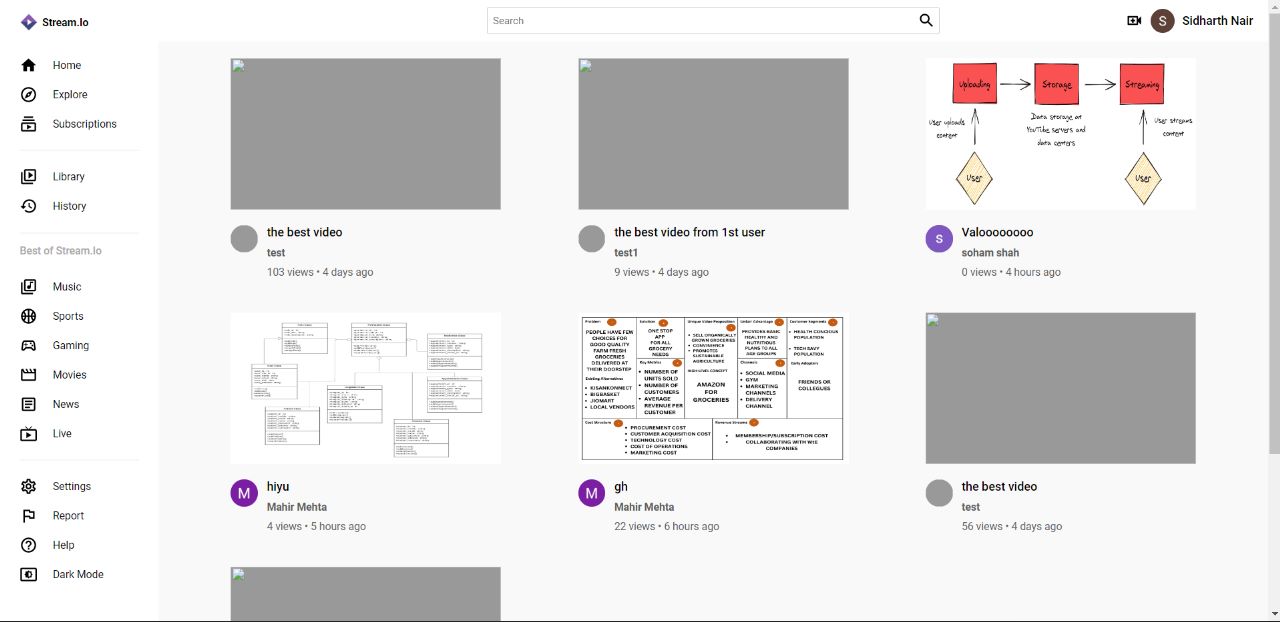The width and height of the screenshot is (1280, 622).
Task: View watch History via its clock icon
Action: [x=28, y=206]
